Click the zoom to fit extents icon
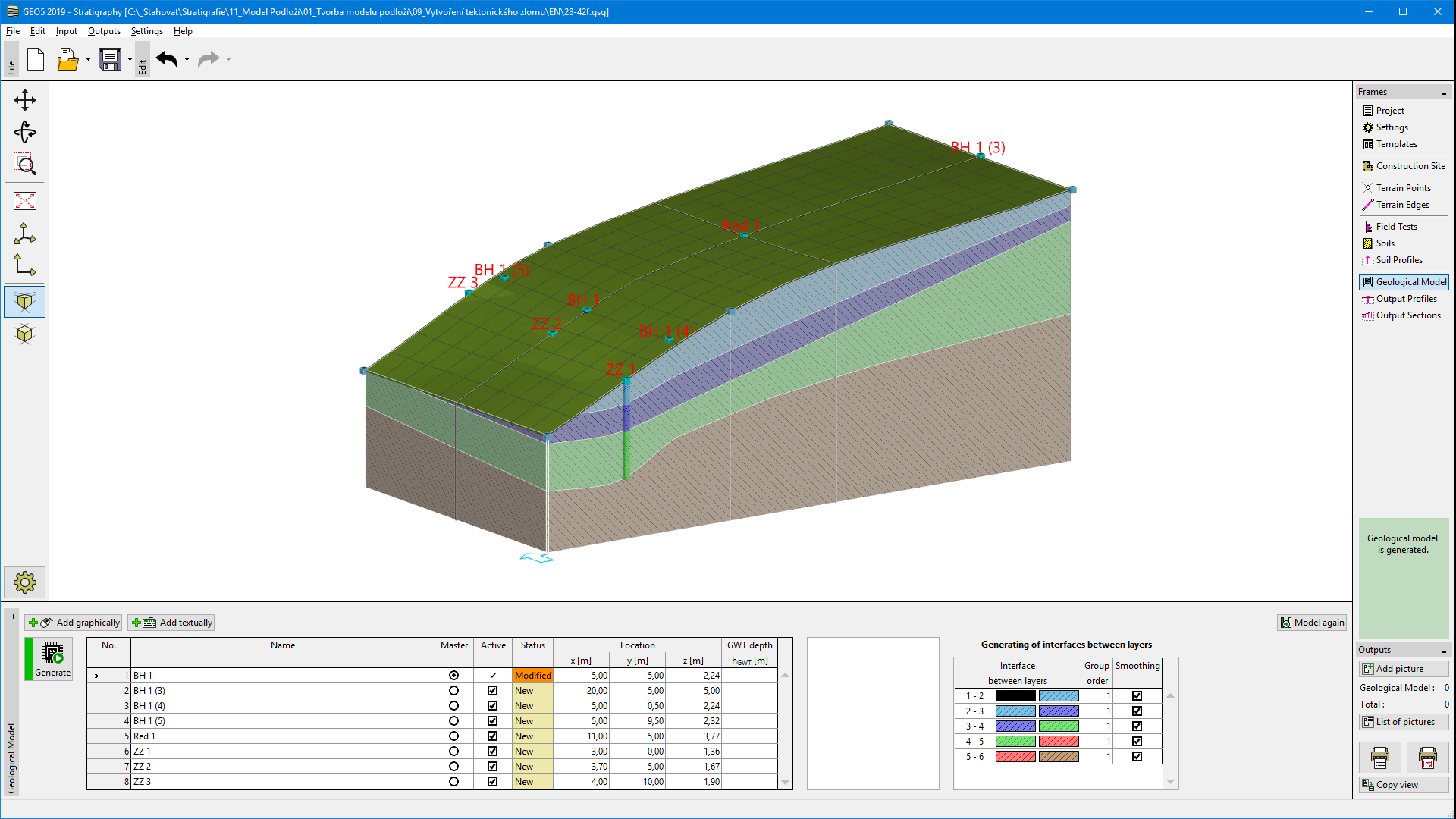Viewport: 1456px width, 819px height. pyautogui.click(x=24, y=201)
